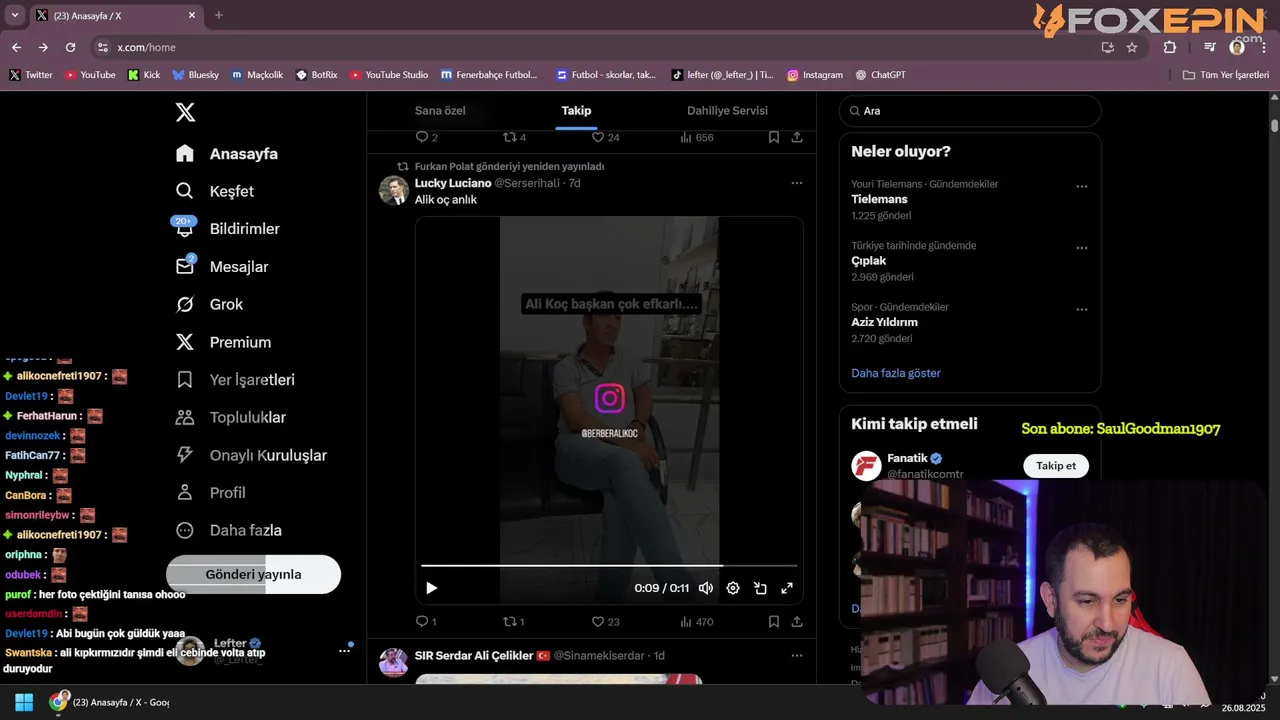The height and width of the screenshot is (720, 1280).
Task: Click page vertical scrollbar
Action: coord(1275,126)
